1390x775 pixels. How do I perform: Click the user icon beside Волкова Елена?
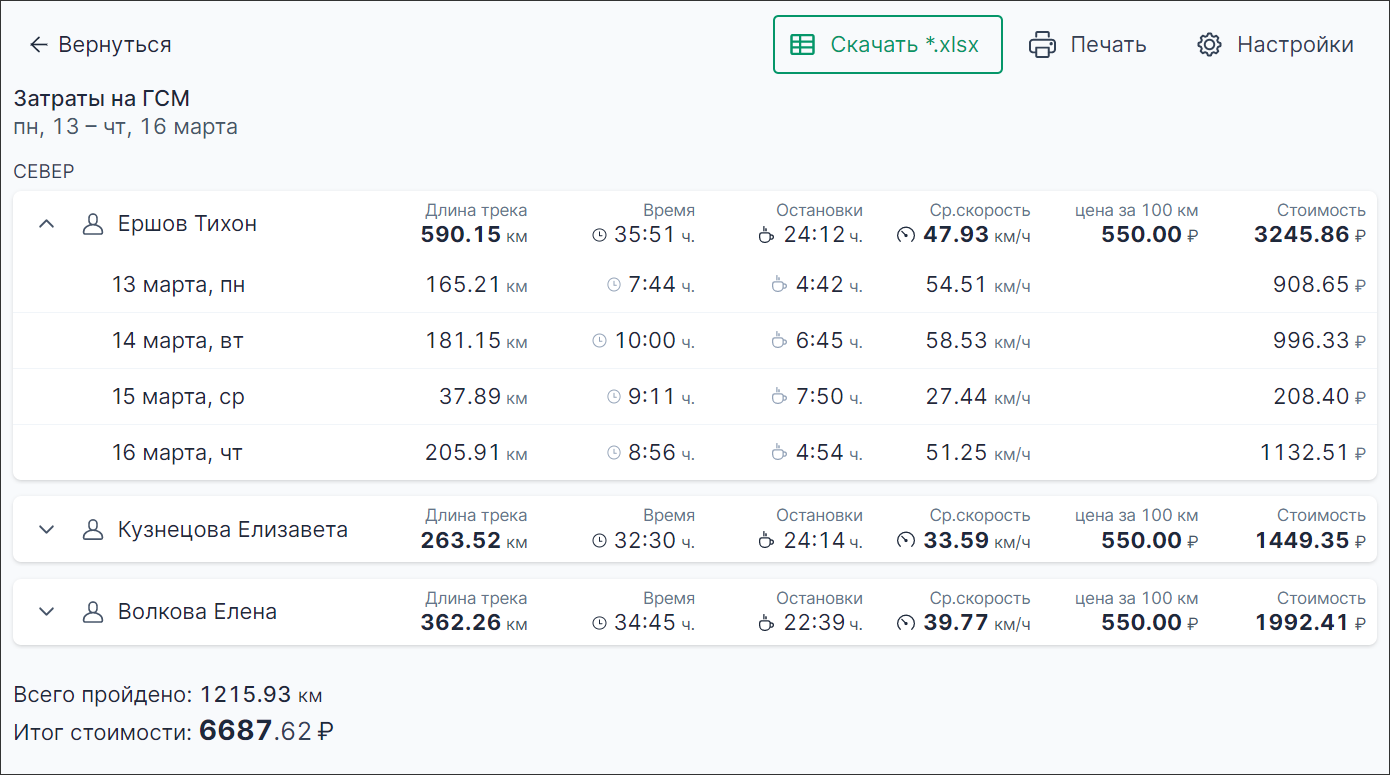93,611
